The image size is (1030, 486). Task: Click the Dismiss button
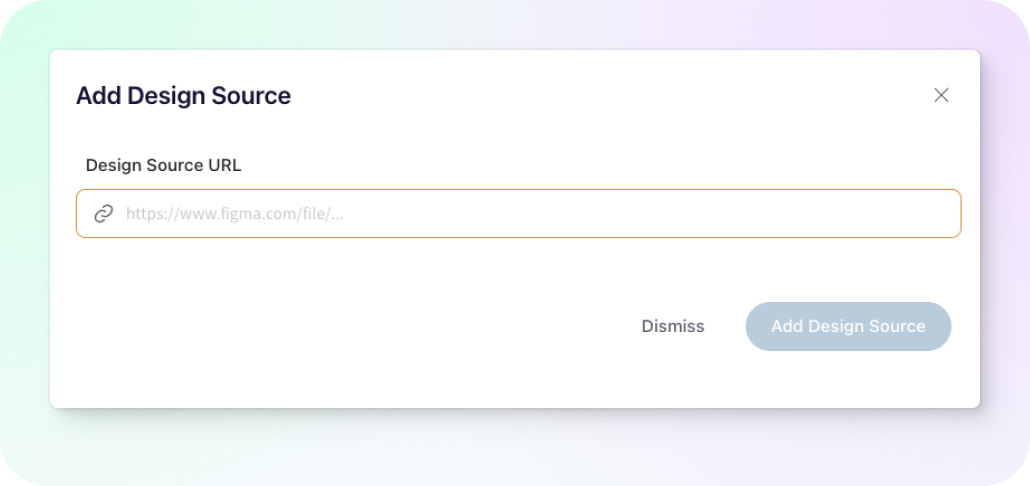coord(673,326)
